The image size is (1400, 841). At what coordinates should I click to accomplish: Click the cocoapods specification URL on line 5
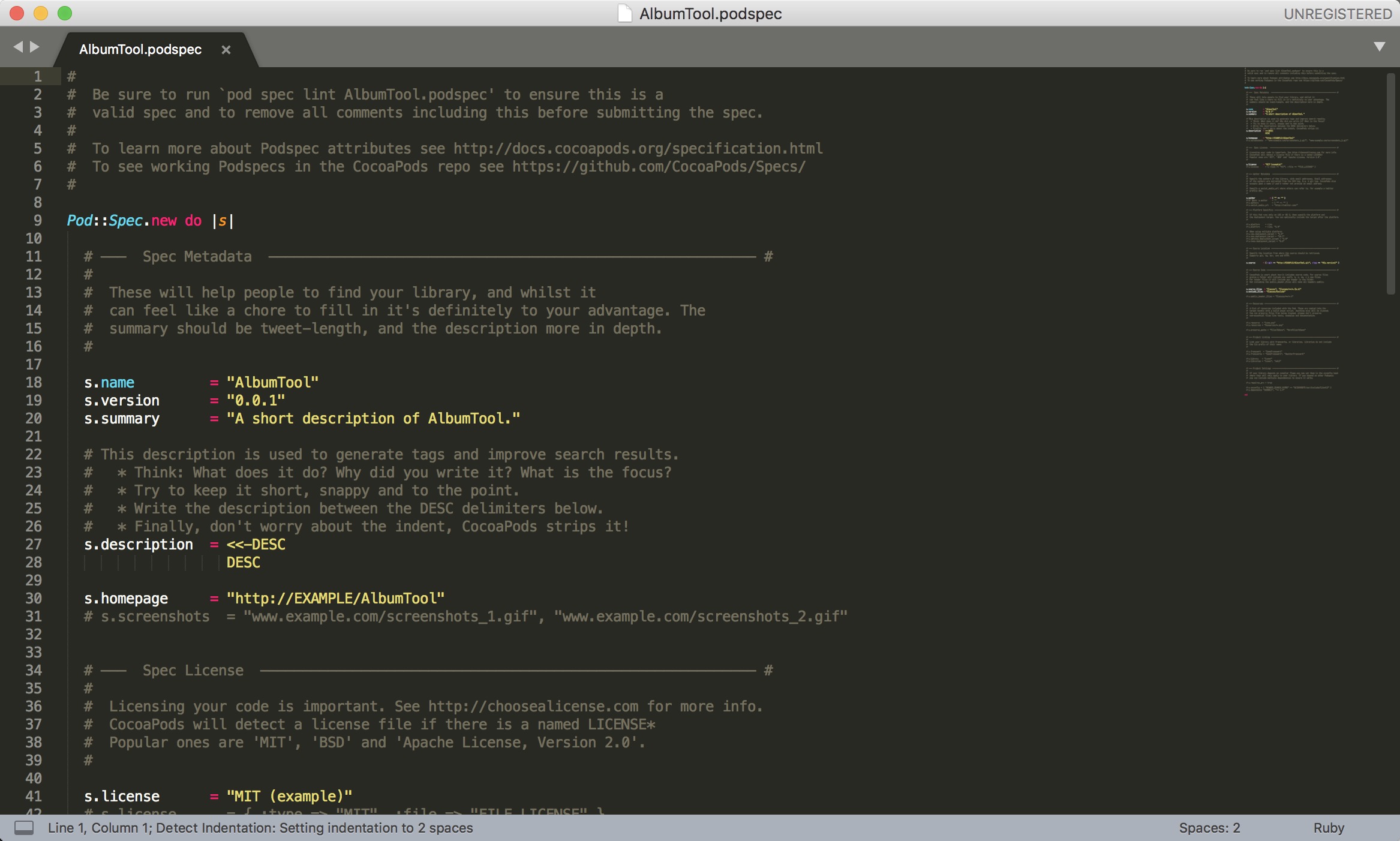[638, 149]
